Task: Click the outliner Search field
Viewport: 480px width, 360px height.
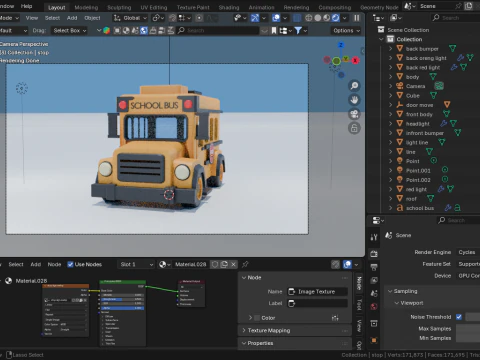Action: (455, 18)
